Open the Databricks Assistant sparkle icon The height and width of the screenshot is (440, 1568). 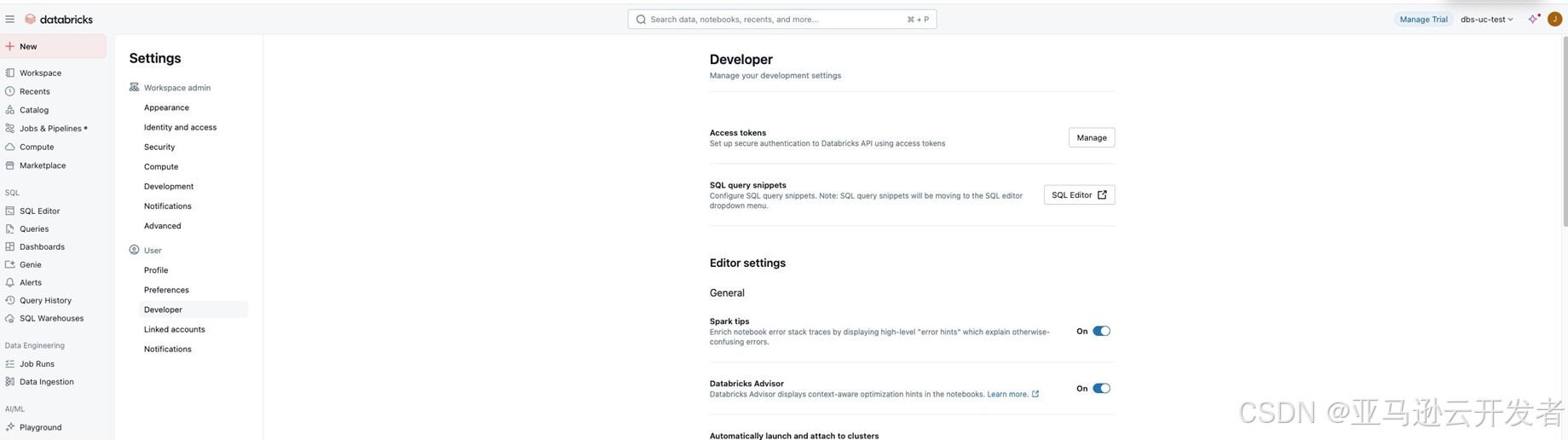coord(1534,19)
